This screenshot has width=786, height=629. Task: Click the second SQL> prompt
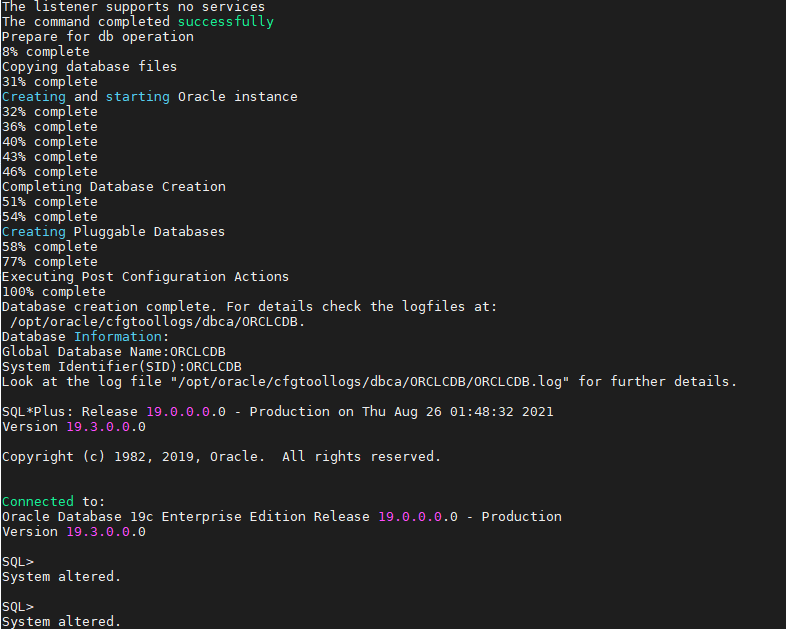(18, 607)
